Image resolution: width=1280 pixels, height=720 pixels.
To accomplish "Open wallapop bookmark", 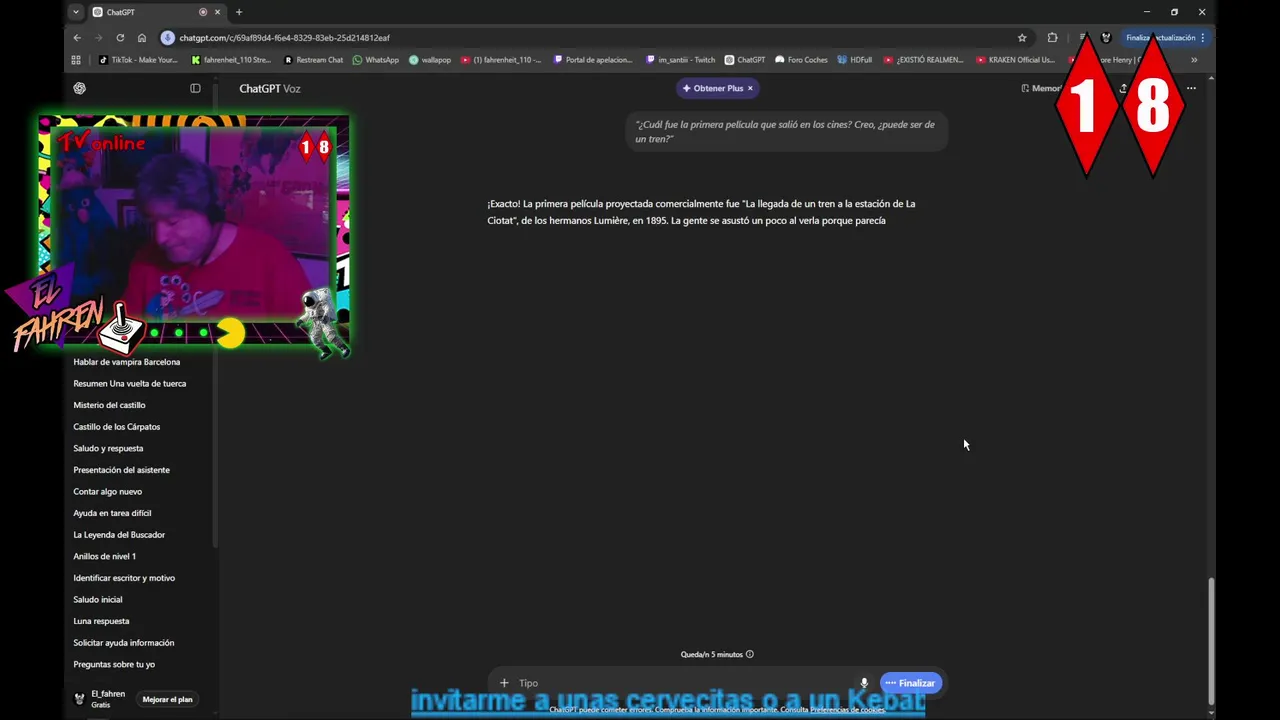I will tap(430, 60).
